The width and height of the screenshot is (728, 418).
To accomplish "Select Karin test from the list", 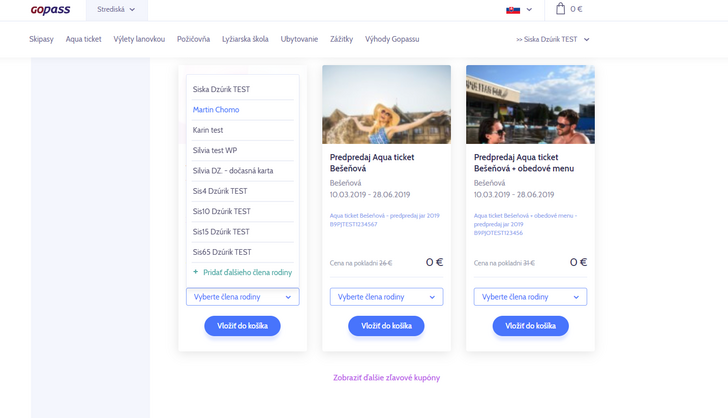I will click(243, 130).
